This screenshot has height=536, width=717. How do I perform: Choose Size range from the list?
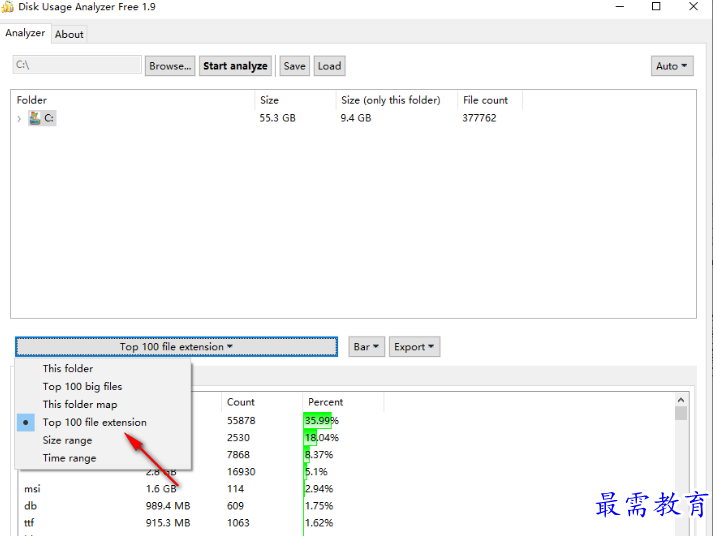coord(67,440)
